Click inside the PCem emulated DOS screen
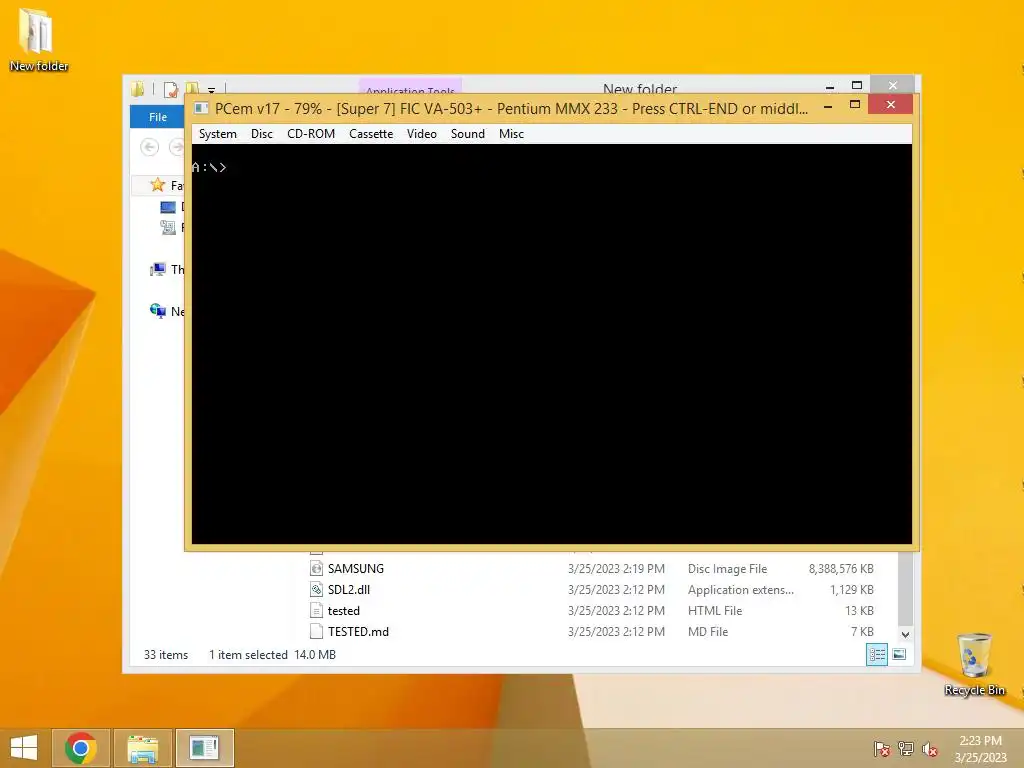Screen dimensions: 1024x768 pos(551,344)
